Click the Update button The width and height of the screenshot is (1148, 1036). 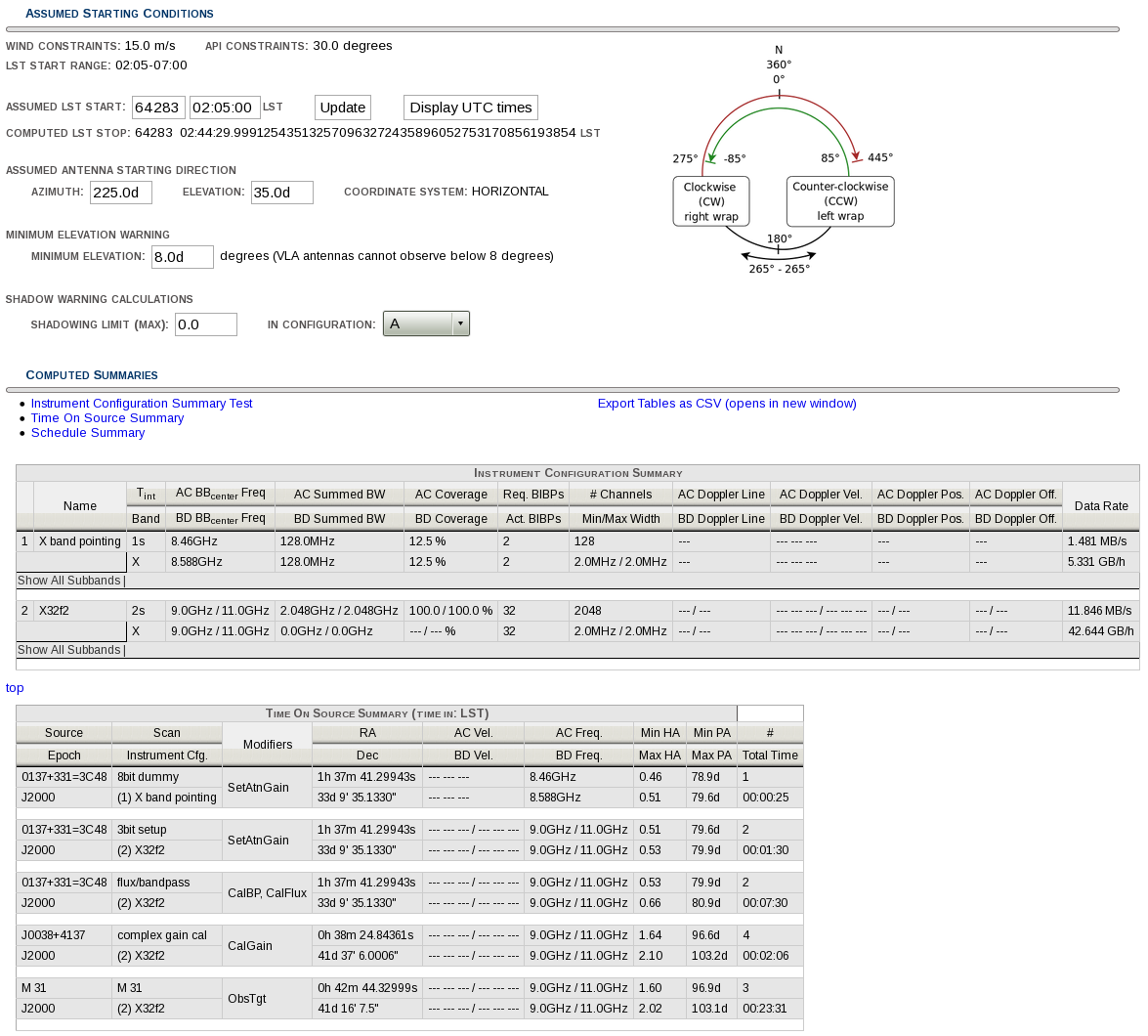click(343, 108)
